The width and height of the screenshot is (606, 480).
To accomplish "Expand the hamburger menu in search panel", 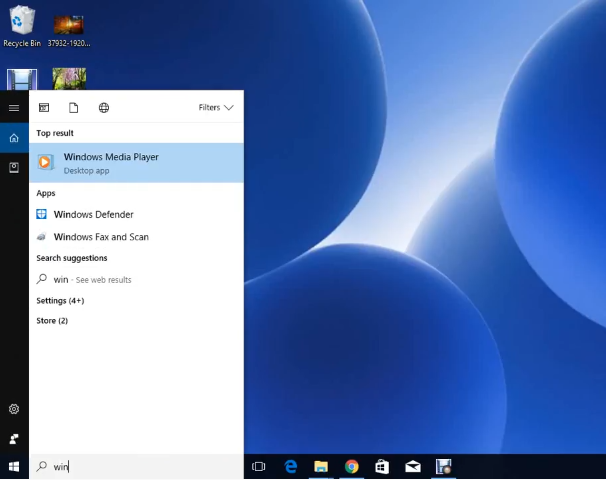I will tap(14, 107).
